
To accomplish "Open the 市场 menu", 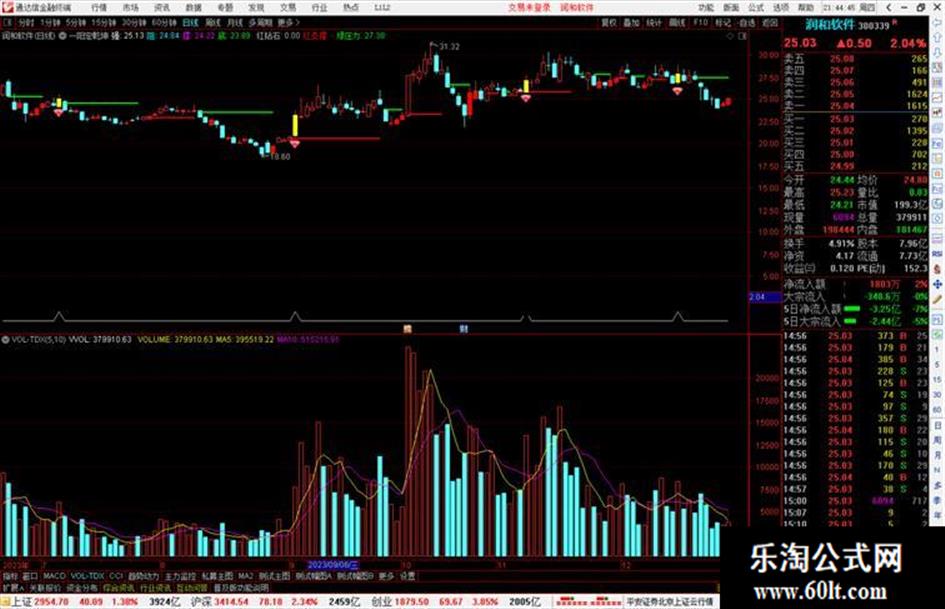I will coord(130,8).
